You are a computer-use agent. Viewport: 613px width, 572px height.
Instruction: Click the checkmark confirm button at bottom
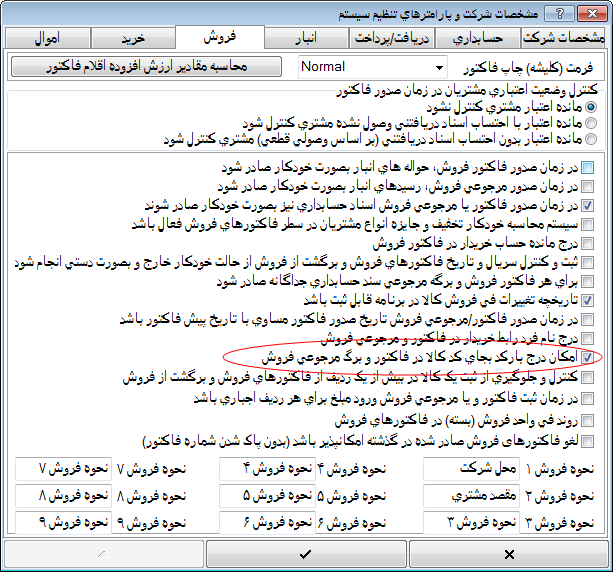click(306, 553)
